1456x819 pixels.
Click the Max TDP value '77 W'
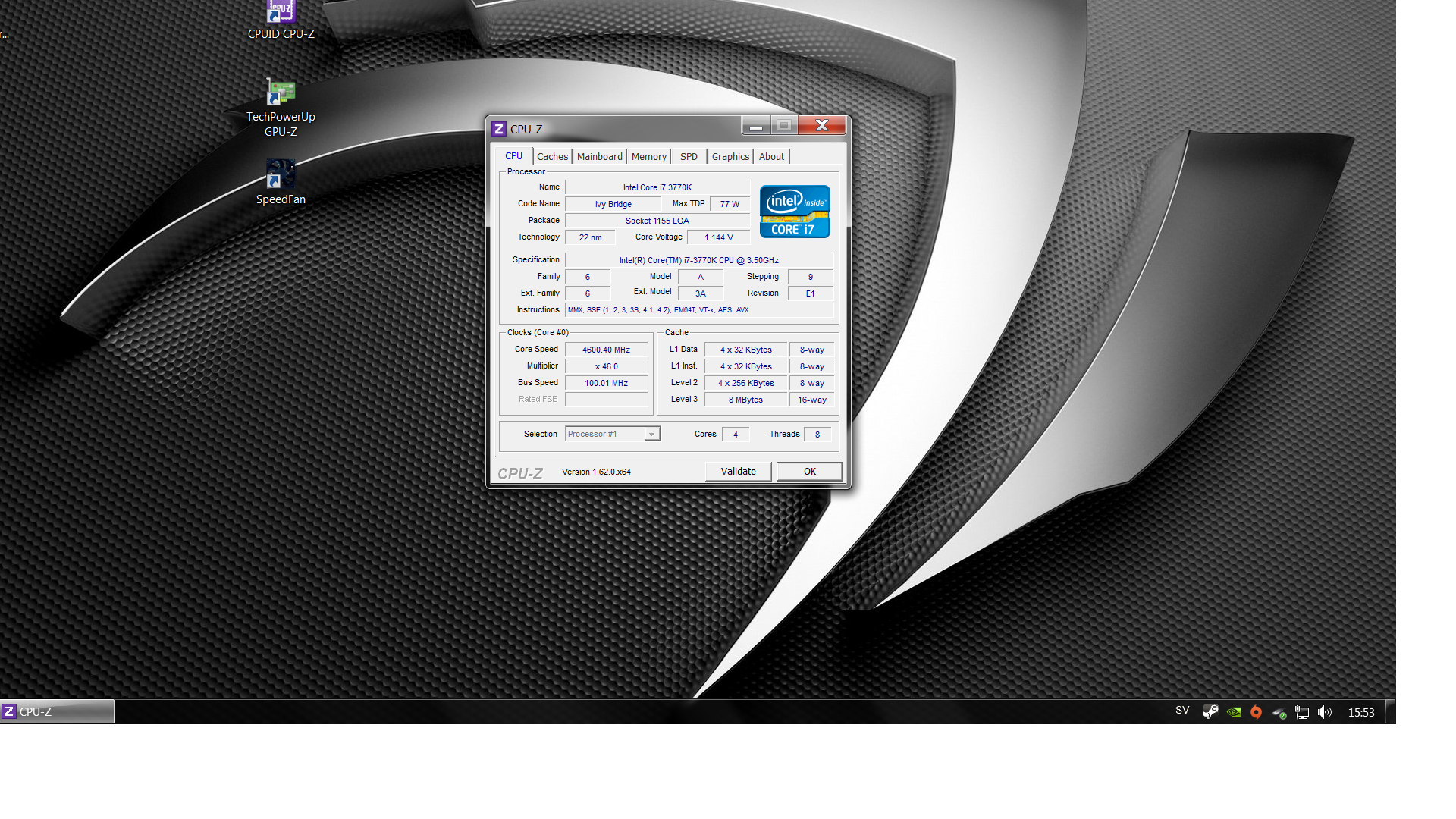click(730, 204)
